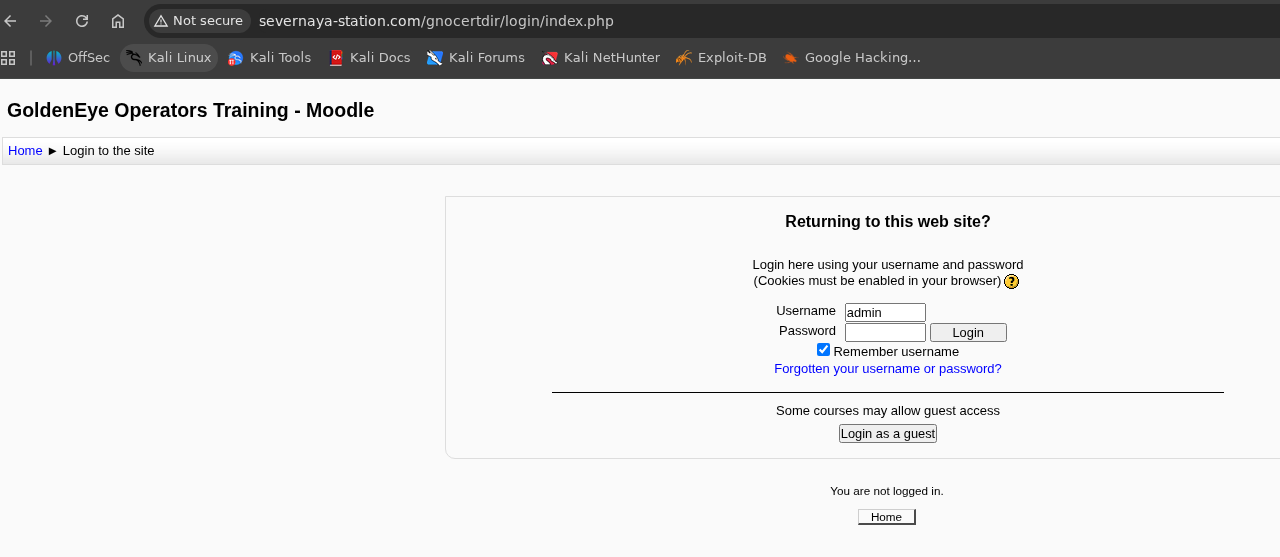The image size is (1280, 557).
Task: Click the browser back arrow
Action: click(x=11, y=21)
